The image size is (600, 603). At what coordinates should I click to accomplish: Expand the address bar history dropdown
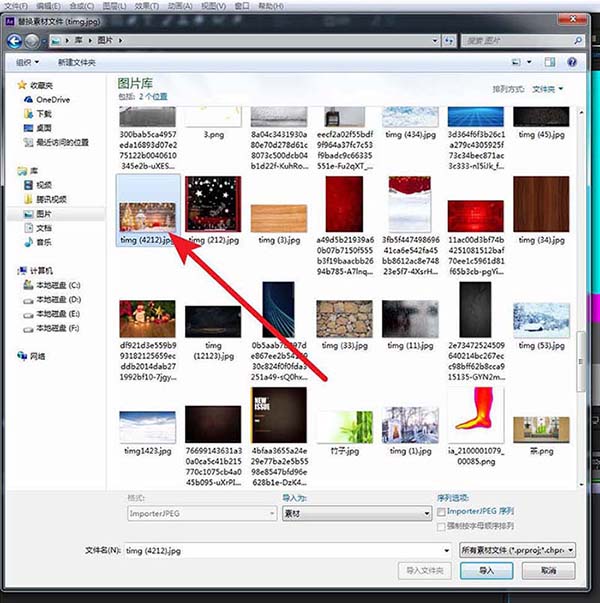[x=435, y=40]
